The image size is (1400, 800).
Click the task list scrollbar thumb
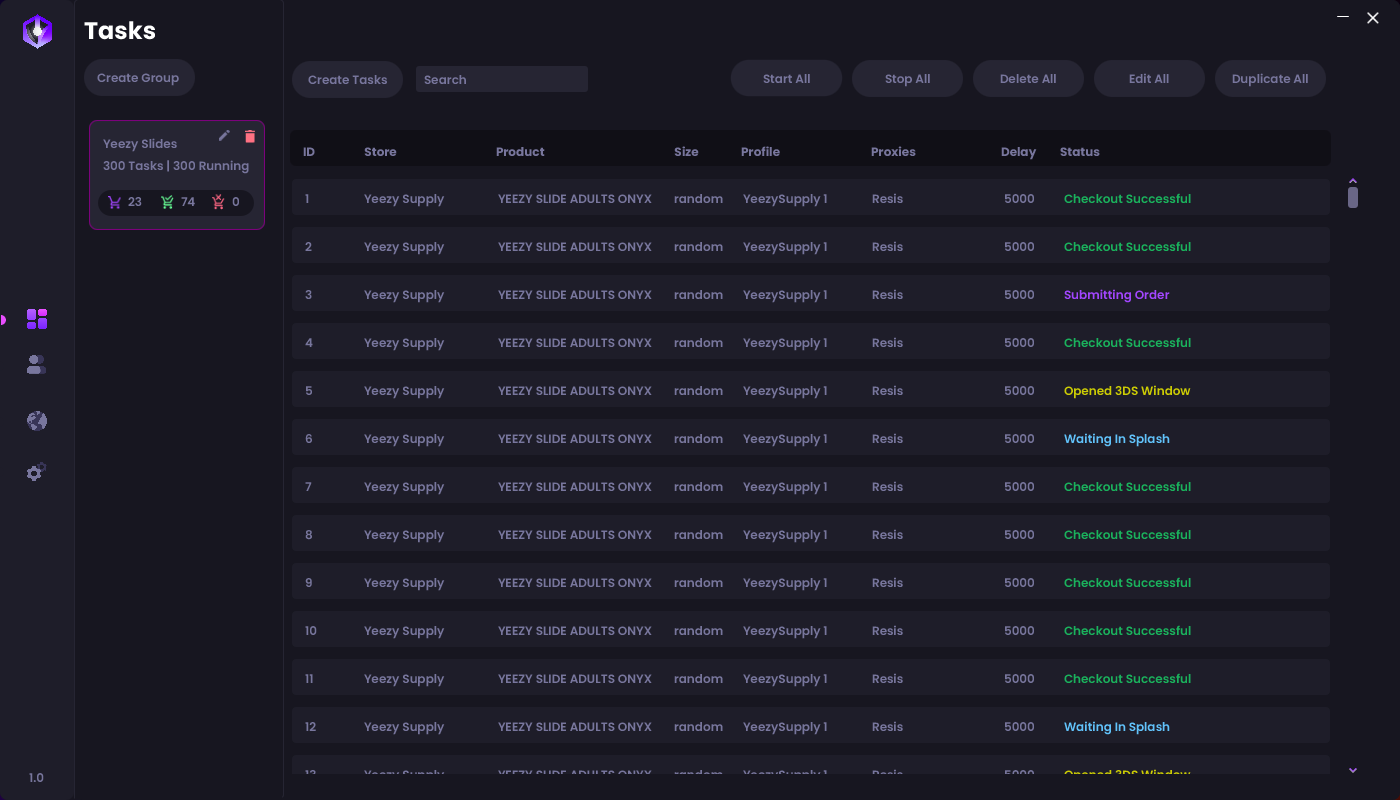click(x=1353, y=198)
